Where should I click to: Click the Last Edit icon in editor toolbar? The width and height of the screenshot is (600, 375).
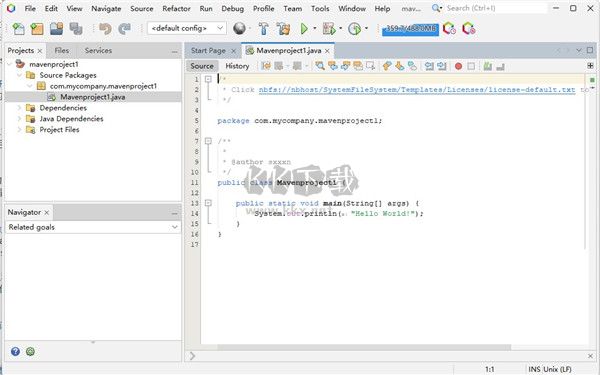click(266, 66)
